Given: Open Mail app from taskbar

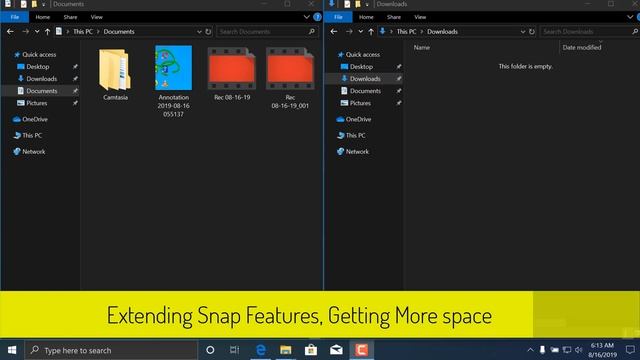Looking at the screenshot, I should 336,350.
